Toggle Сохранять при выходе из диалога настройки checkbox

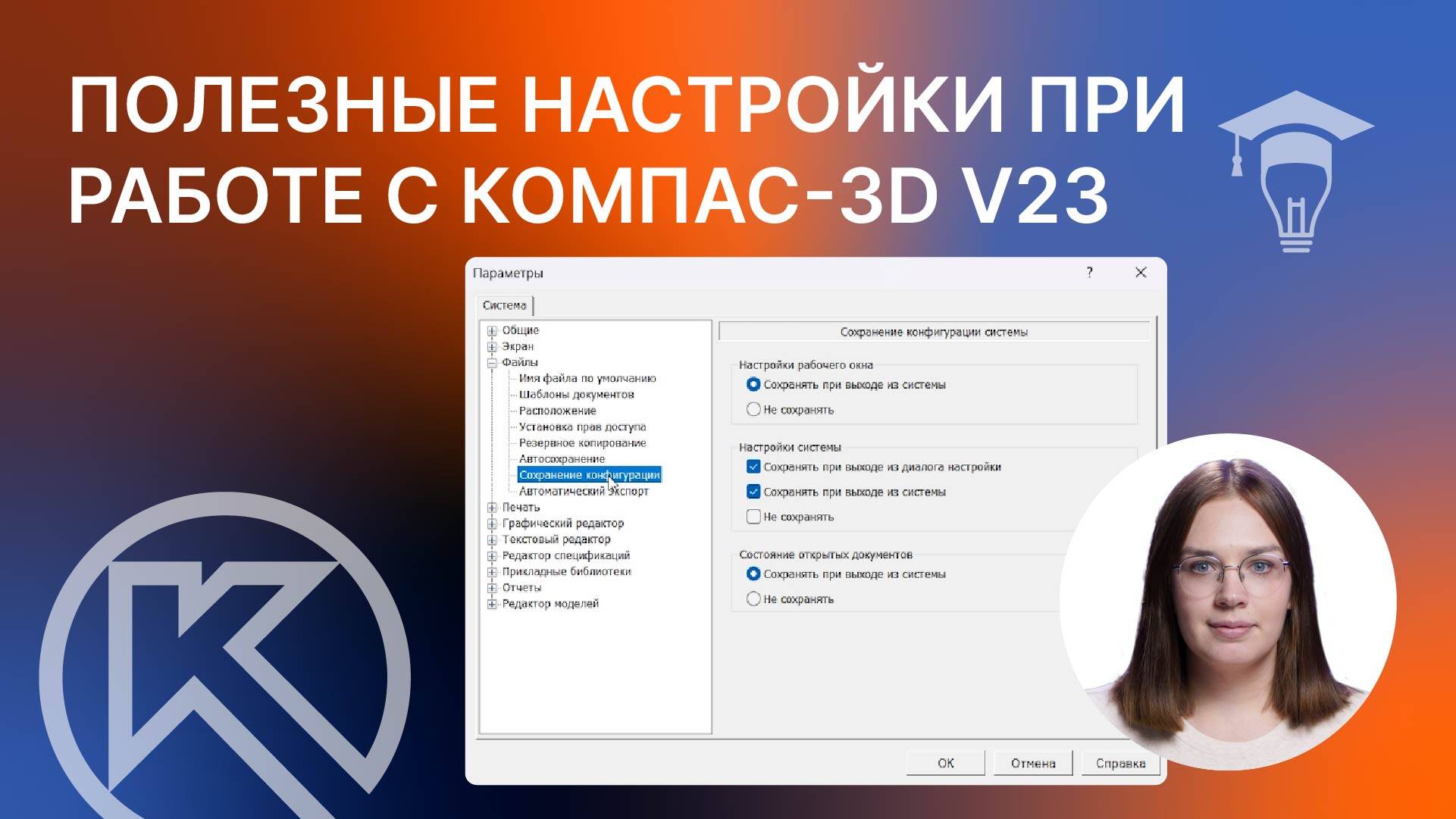coord(753,467)
